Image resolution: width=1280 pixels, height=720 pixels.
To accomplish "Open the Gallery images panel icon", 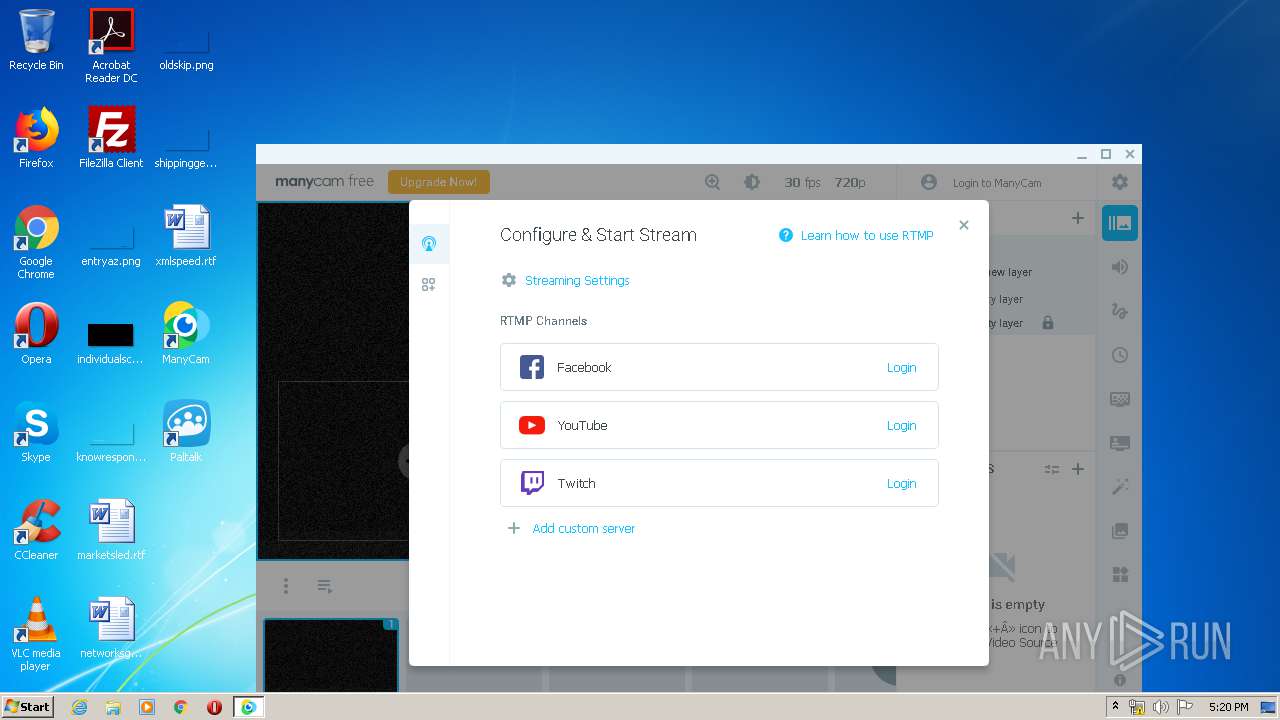I will [1120, 531].
